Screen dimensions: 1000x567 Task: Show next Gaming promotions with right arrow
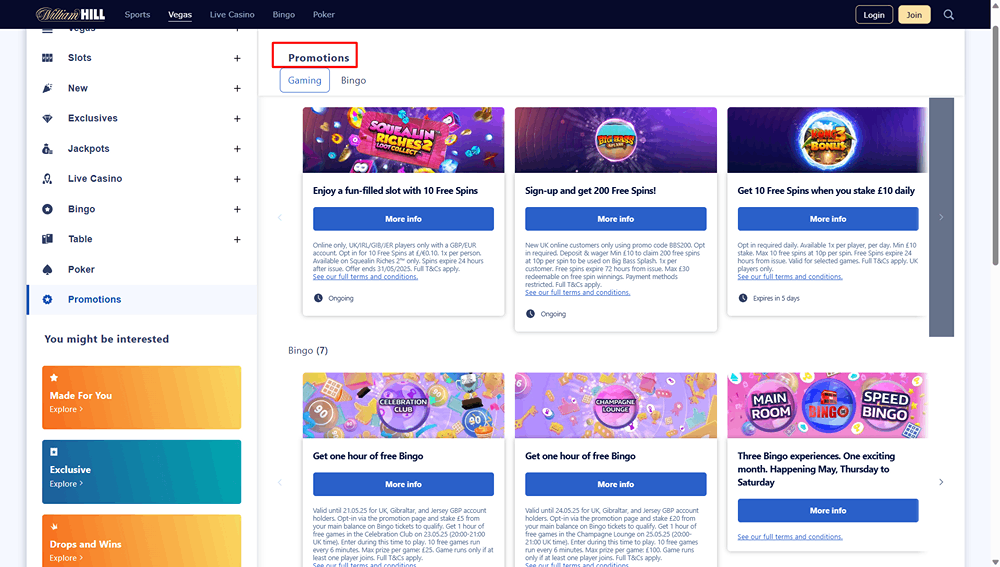941,217
